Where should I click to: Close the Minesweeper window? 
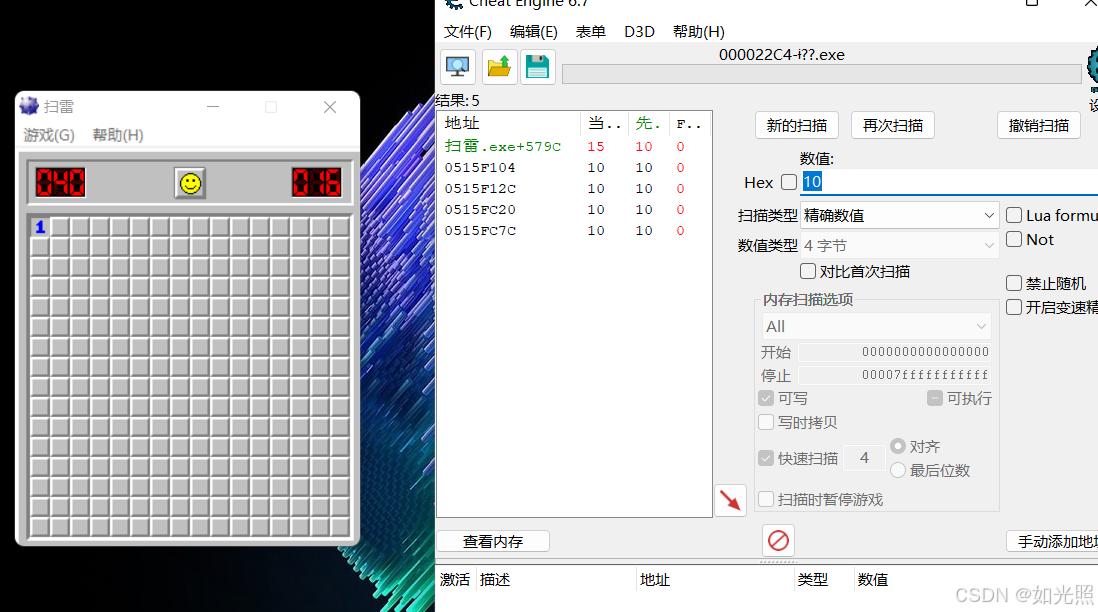point(330,106)
